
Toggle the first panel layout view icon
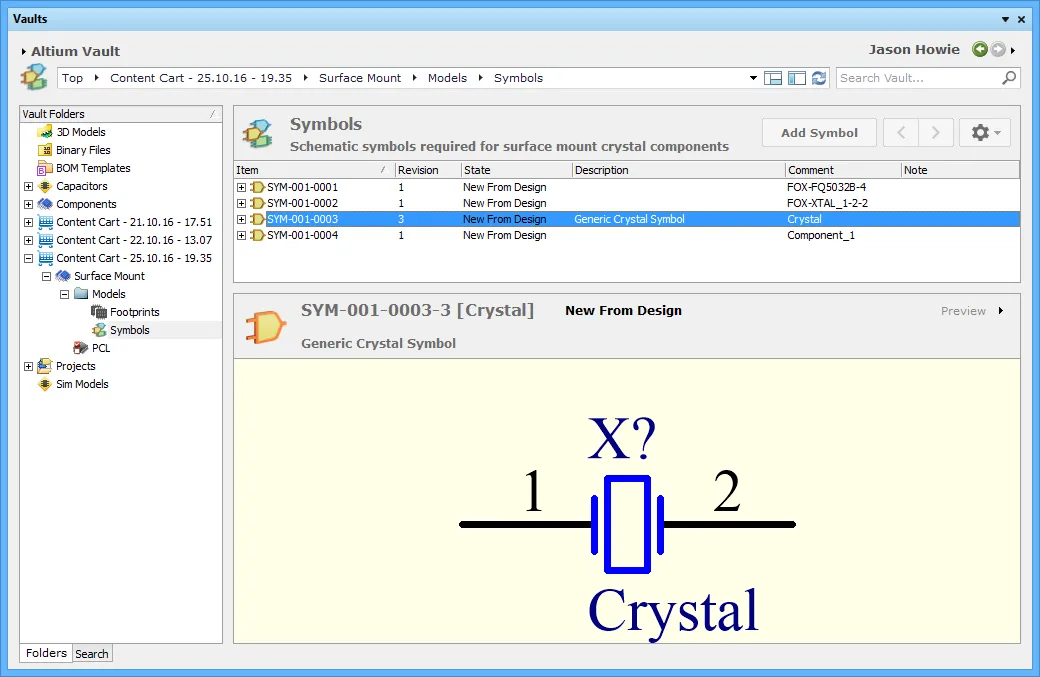(773, 78)
